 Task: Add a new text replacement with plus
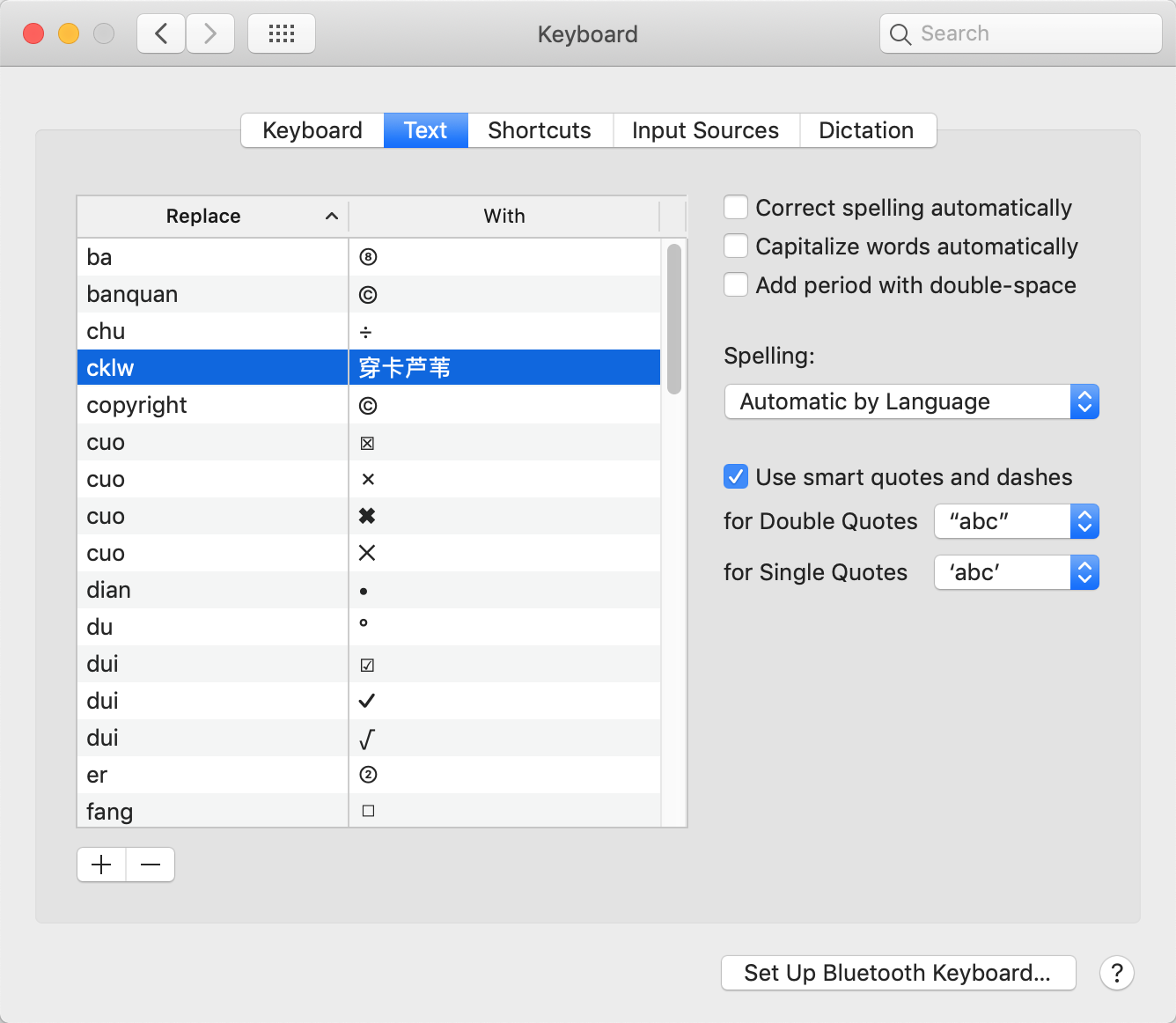pyautogui.click(x=102, y=865)
